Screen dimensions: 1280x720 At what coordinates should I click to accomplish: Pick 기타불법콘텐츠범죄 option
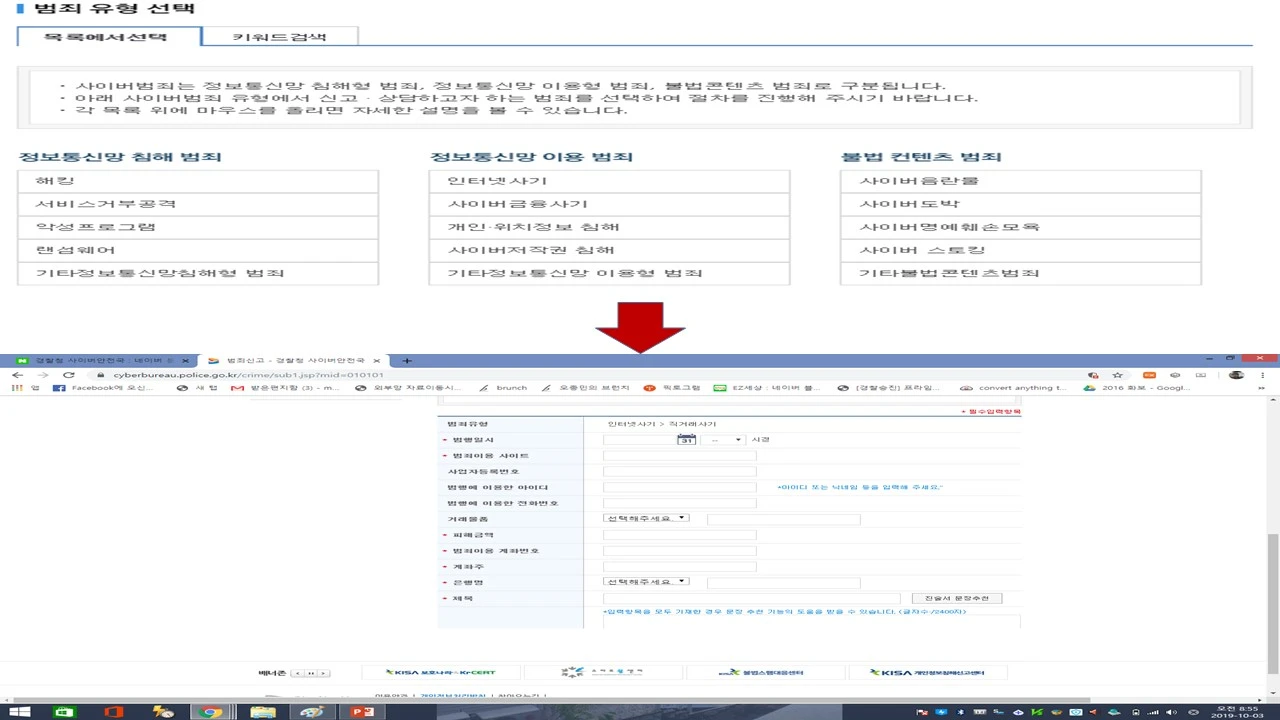(x=1021, y=273)
